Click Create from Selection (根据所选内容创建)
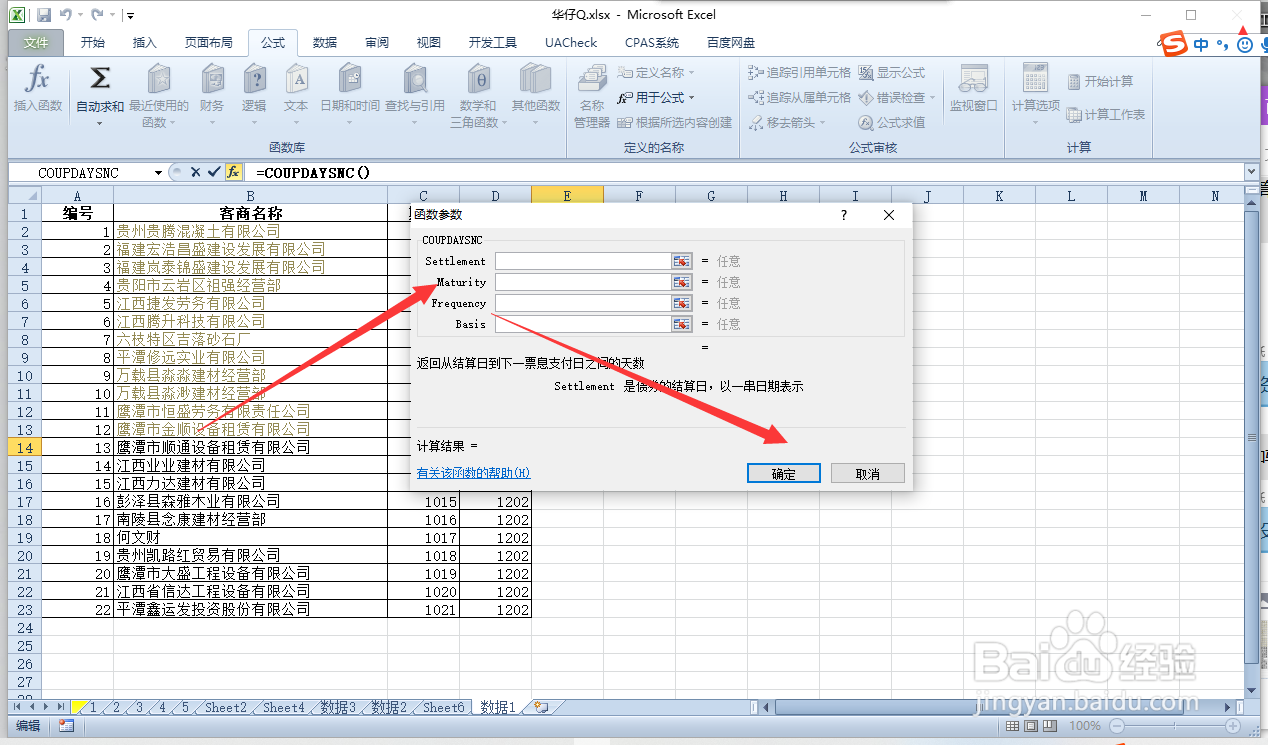 [675, 122]
